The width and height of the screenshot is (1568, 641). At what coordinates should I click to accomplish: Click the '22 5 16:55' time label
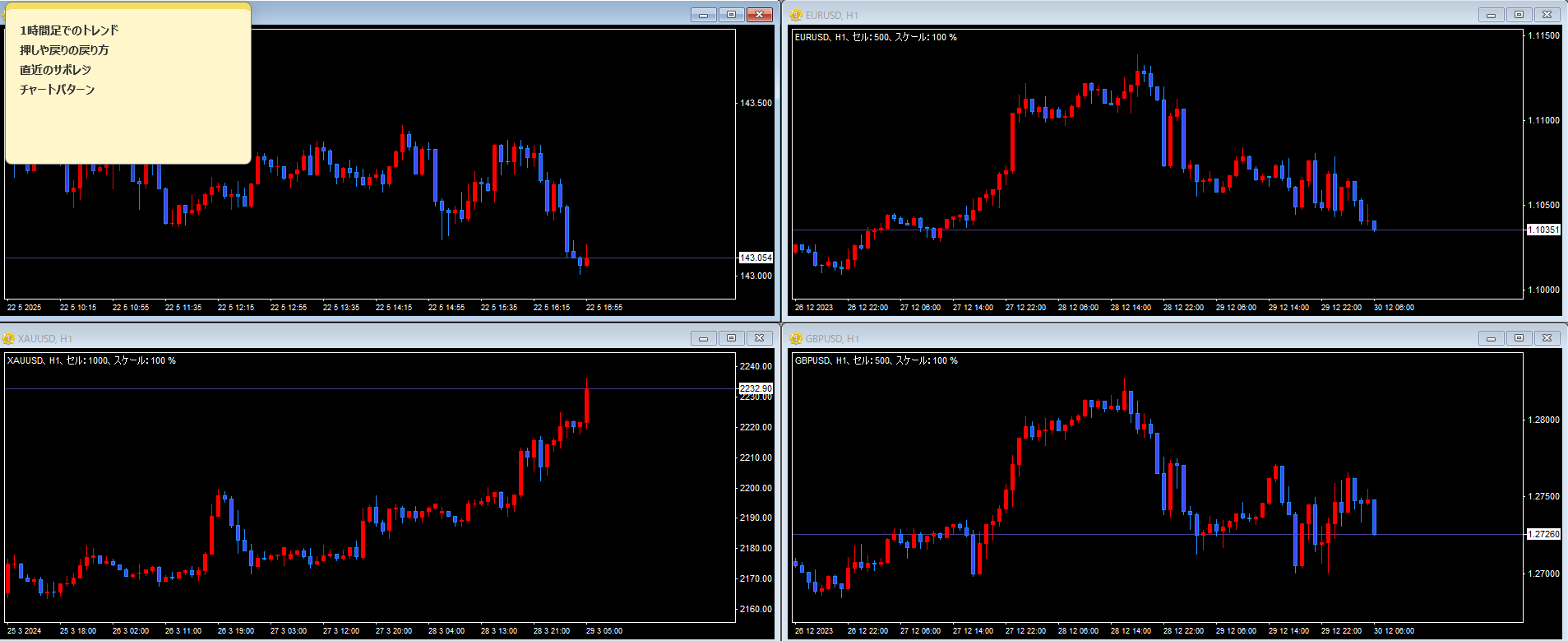(604, 308)
